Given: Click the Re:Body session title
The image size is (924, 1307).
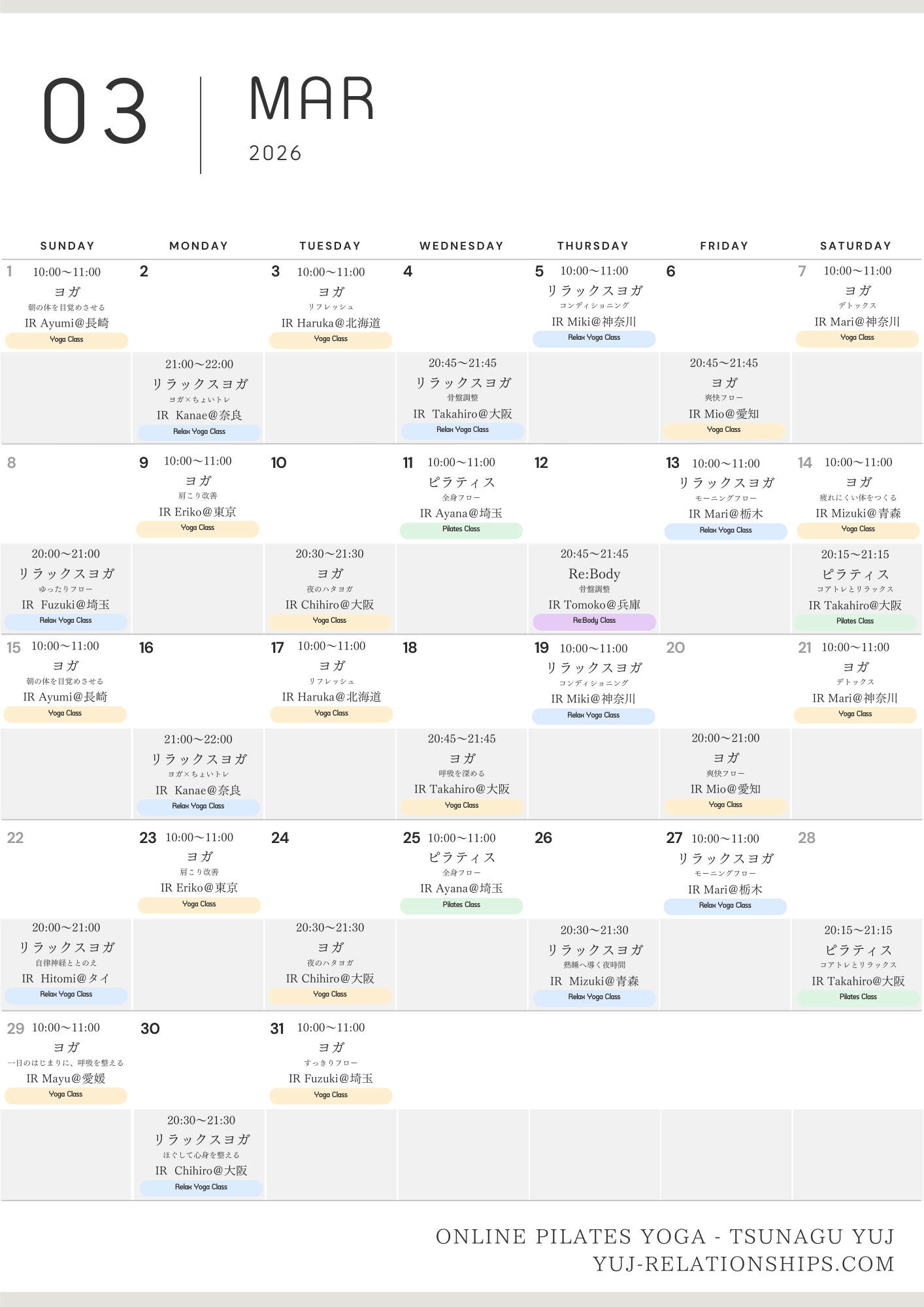Looking at the screenshot, I should click(x=594, y=574).
